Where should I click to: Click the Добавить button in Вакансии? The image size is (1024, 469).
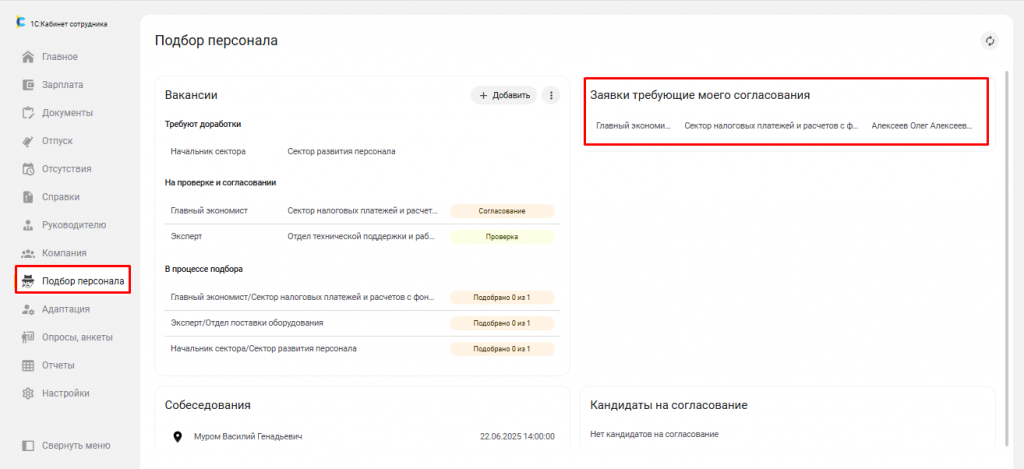504,95
